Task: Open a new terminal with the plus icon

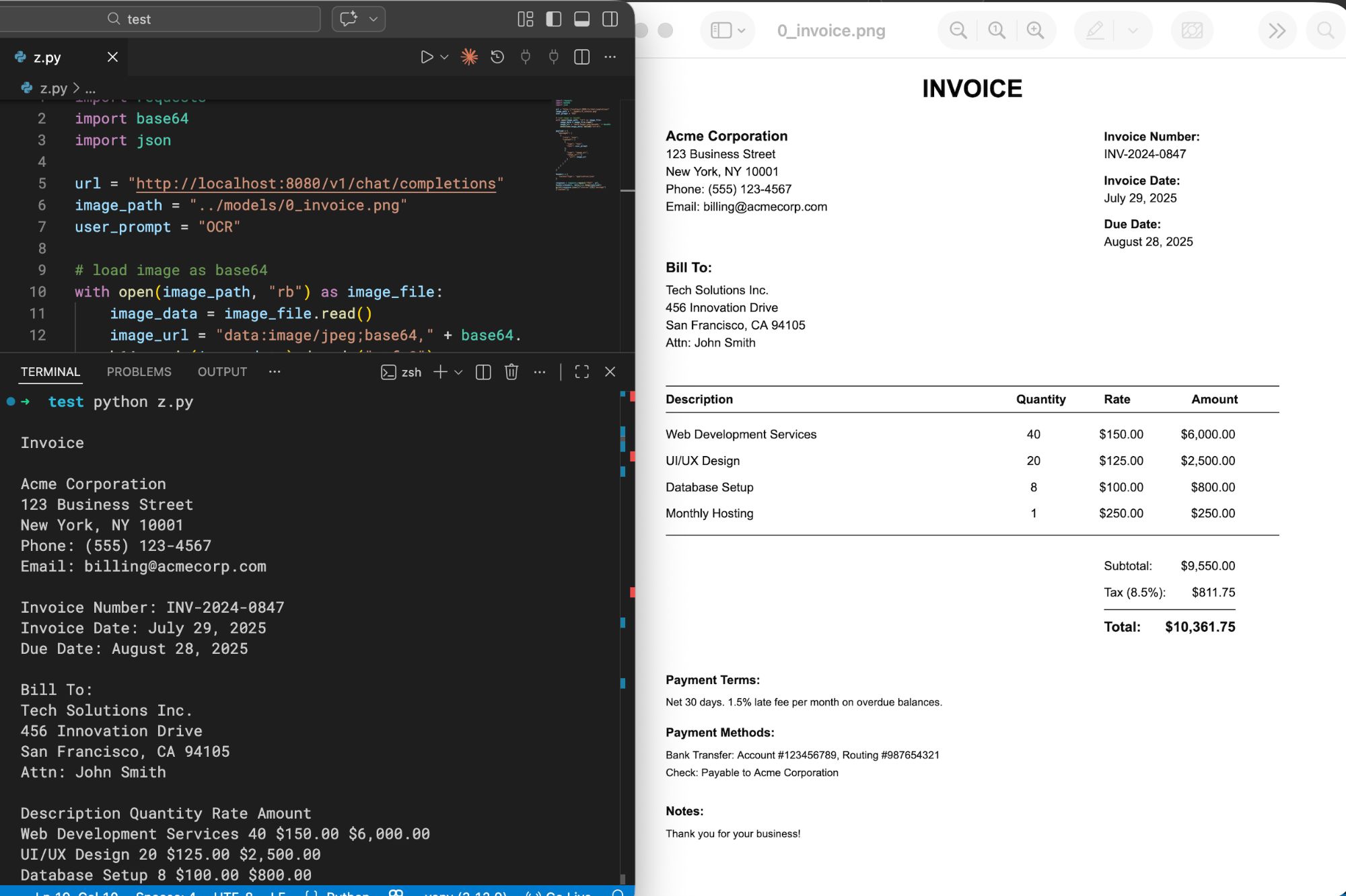Action: click(x=439, y=371)
